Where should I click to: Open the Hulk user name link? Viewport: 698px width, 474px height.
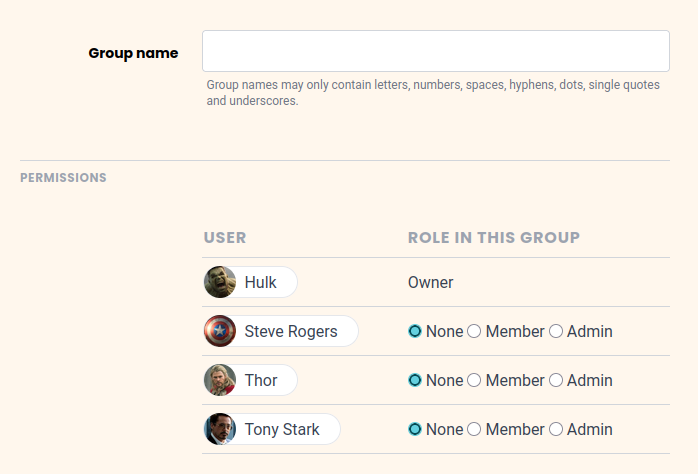[x=260, y=282]
